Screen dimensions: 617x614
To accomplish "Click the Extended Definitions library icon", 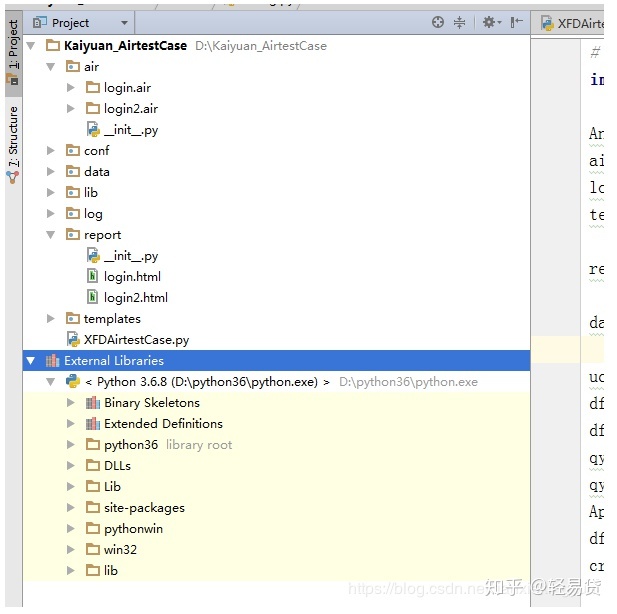I will click(93, 424).
